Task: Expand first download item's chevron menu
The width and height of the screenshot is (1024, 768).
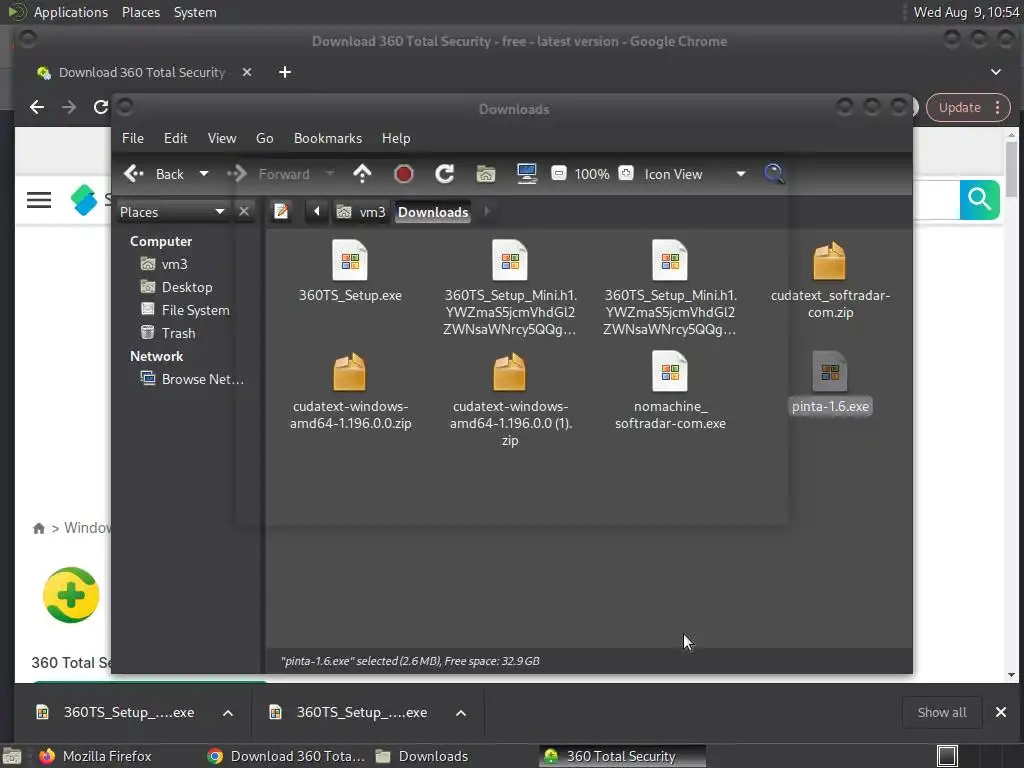Action: pos(228,713)
